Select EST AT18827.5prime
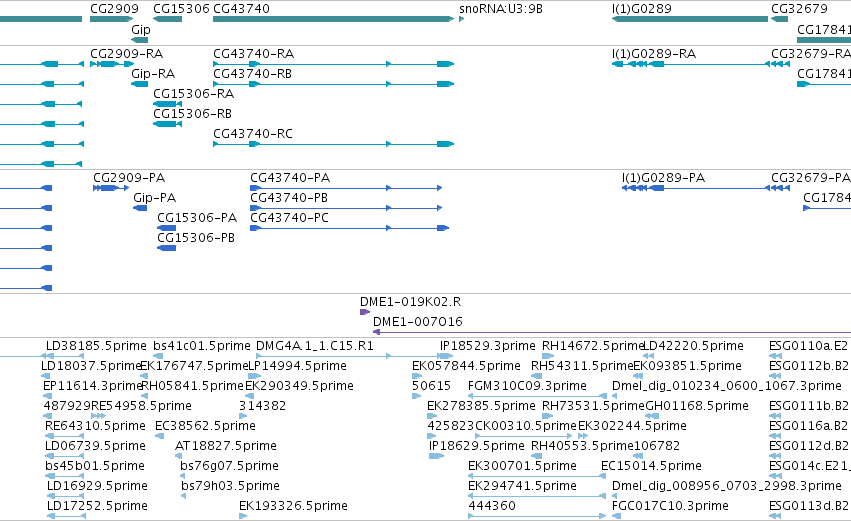The width and height of the screenshot is (851, 521). point(226,447)
